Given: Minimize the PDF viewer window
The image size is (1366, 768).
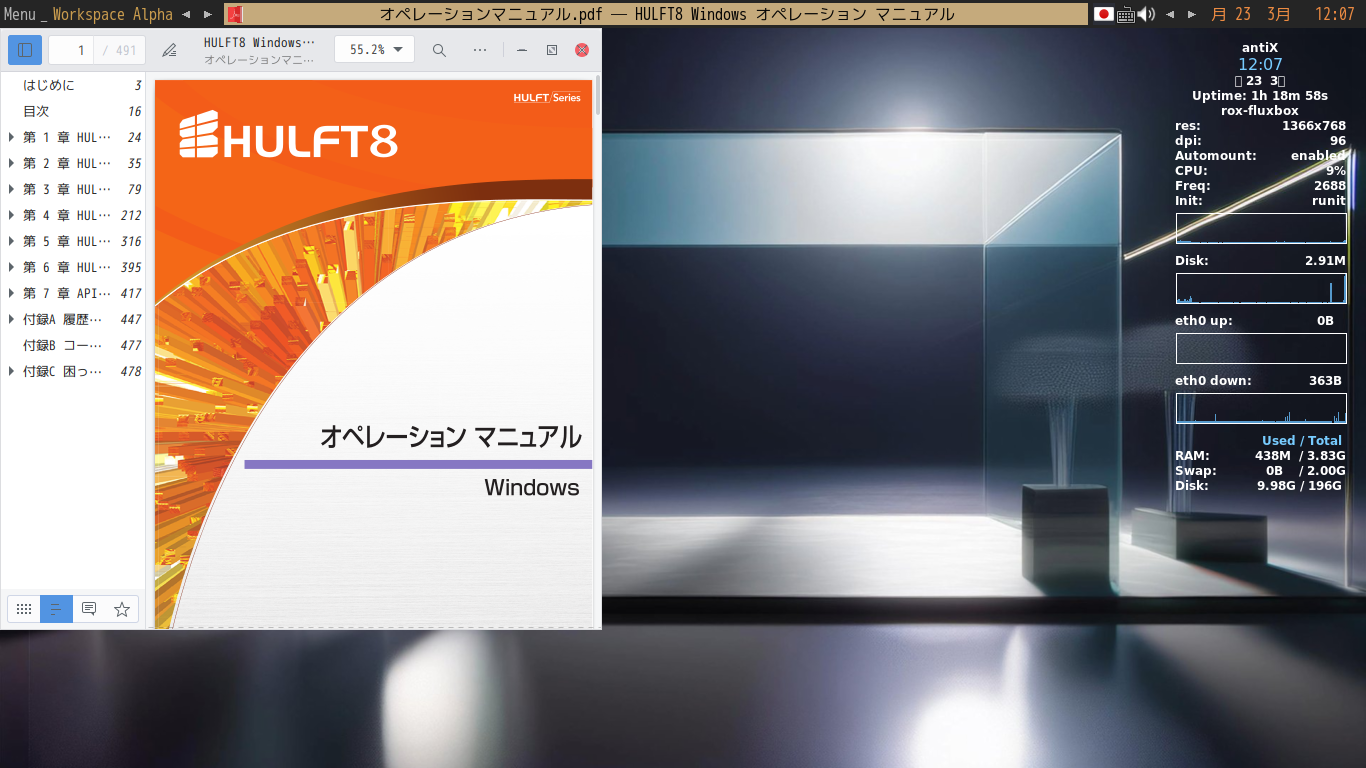Looking at the screenshot, I should (x=522, y=50).
